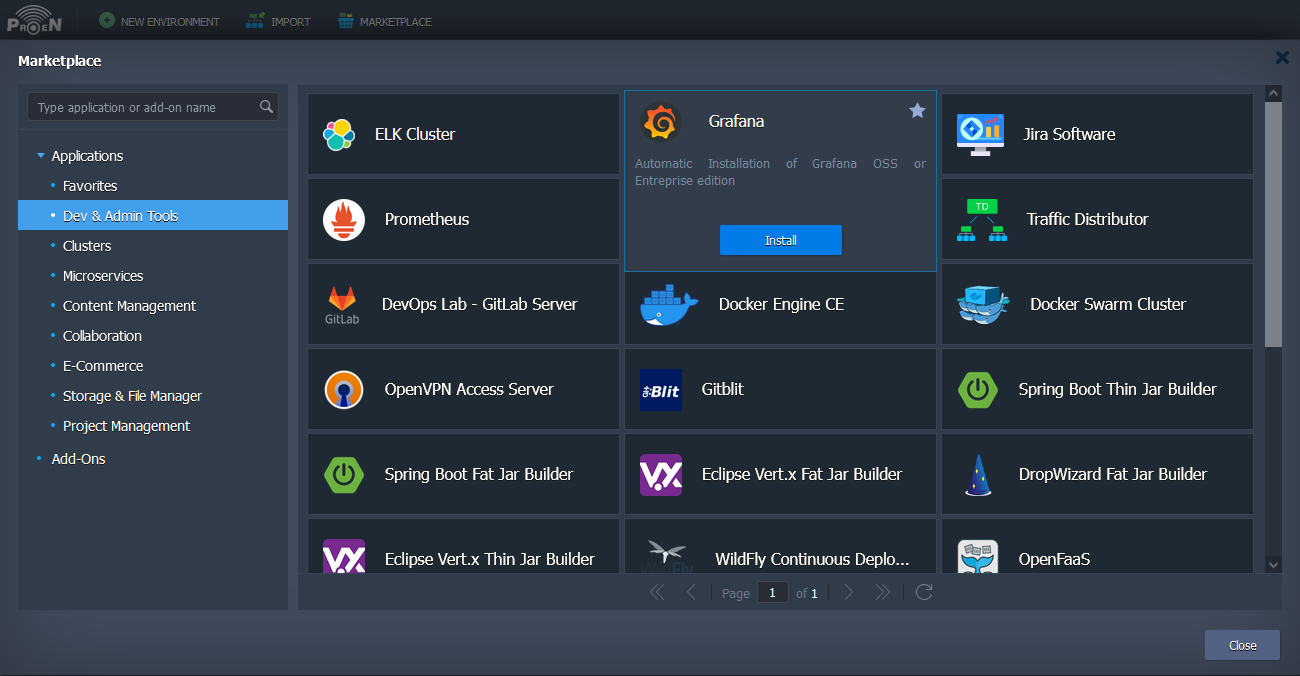Select the Docker Engine CE label
The height and width of the screenshot is (676, 1300).
point(781,304)
